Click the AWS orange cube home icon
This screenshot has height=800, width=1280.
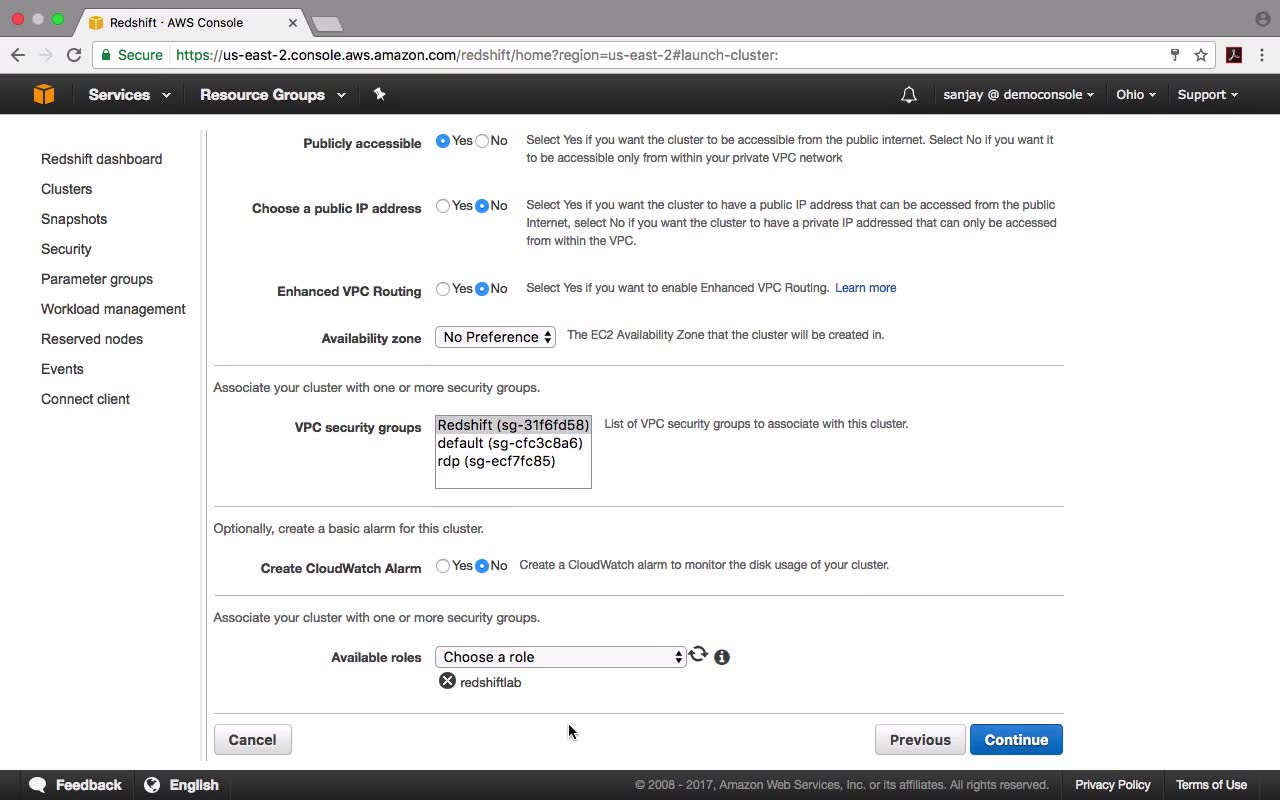point(44,94)
